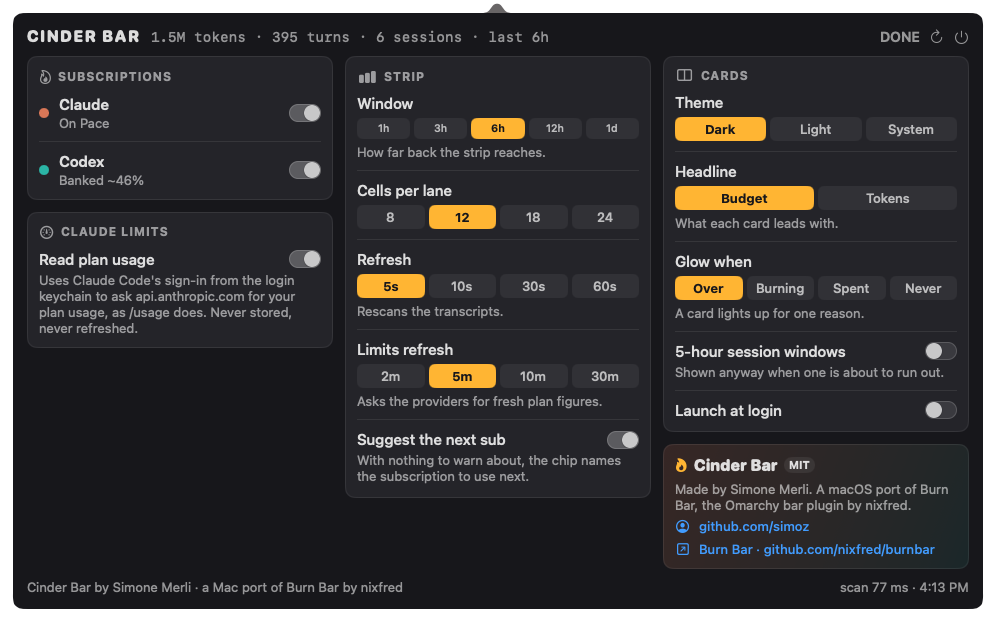The width and height of the screenshot is (996, 622).
Task: Set Refresh to 60s
Action: [605, 287]
